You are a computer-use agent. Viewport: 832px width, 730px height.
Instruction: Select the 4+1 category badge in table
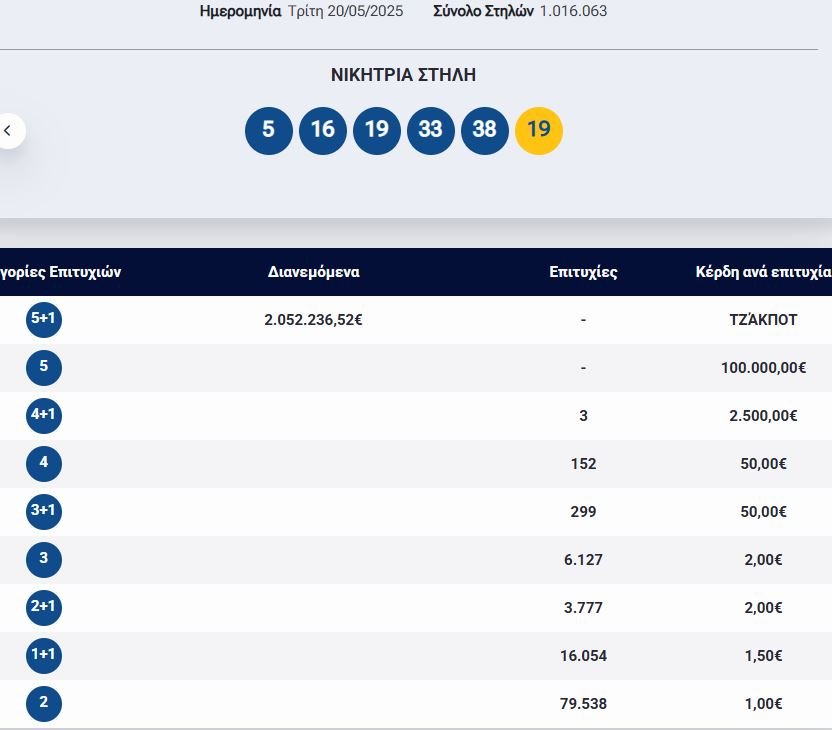click(43, 416)
